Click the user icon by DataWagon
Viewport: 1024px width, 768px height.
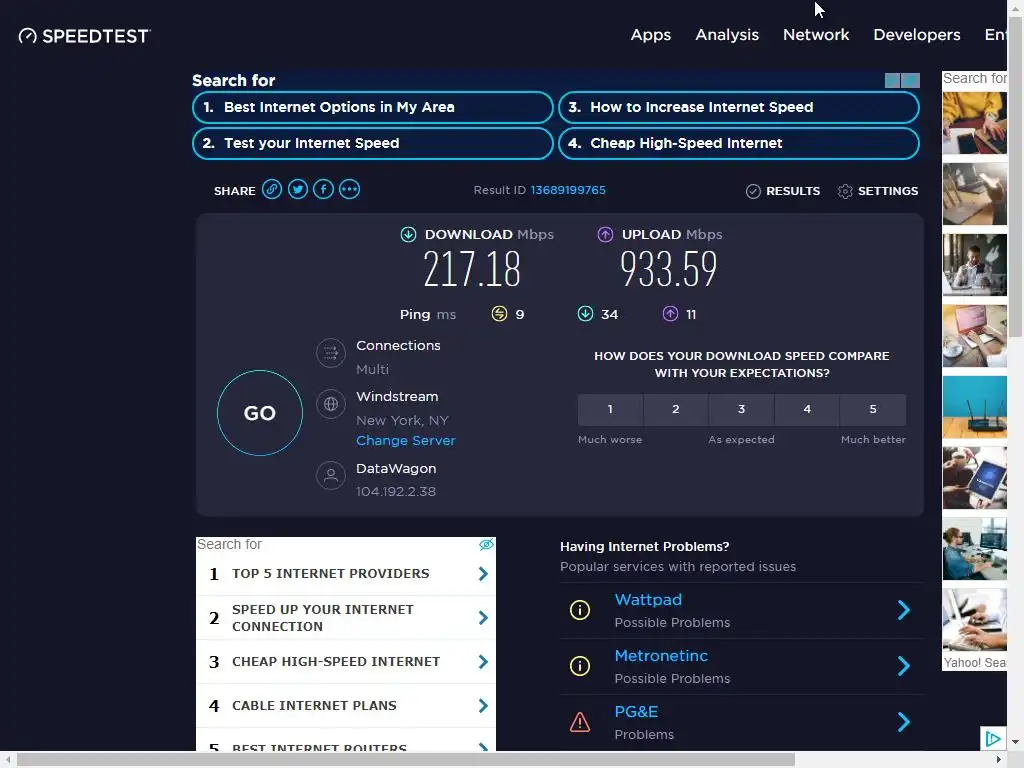point(331,476)
